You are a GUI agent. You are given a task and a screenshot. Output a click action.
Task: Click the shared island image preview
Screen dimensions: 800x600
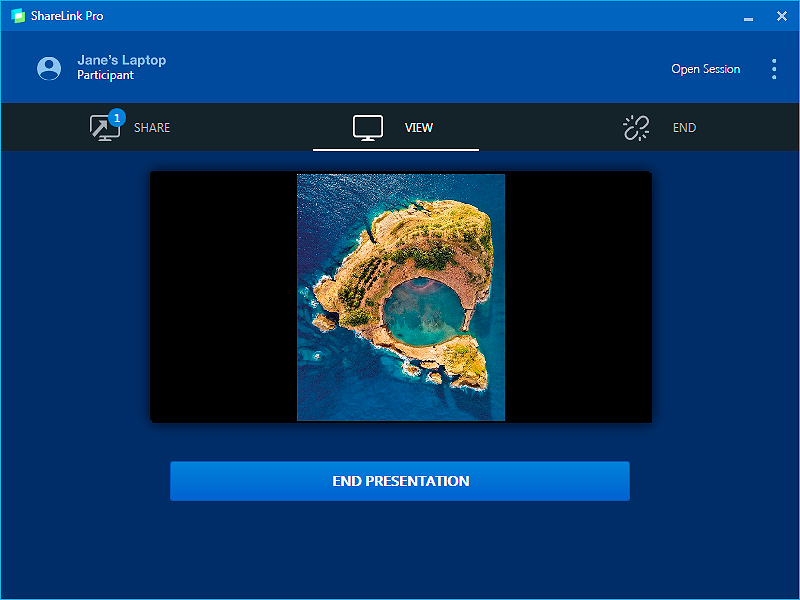[x=400, y=297]
